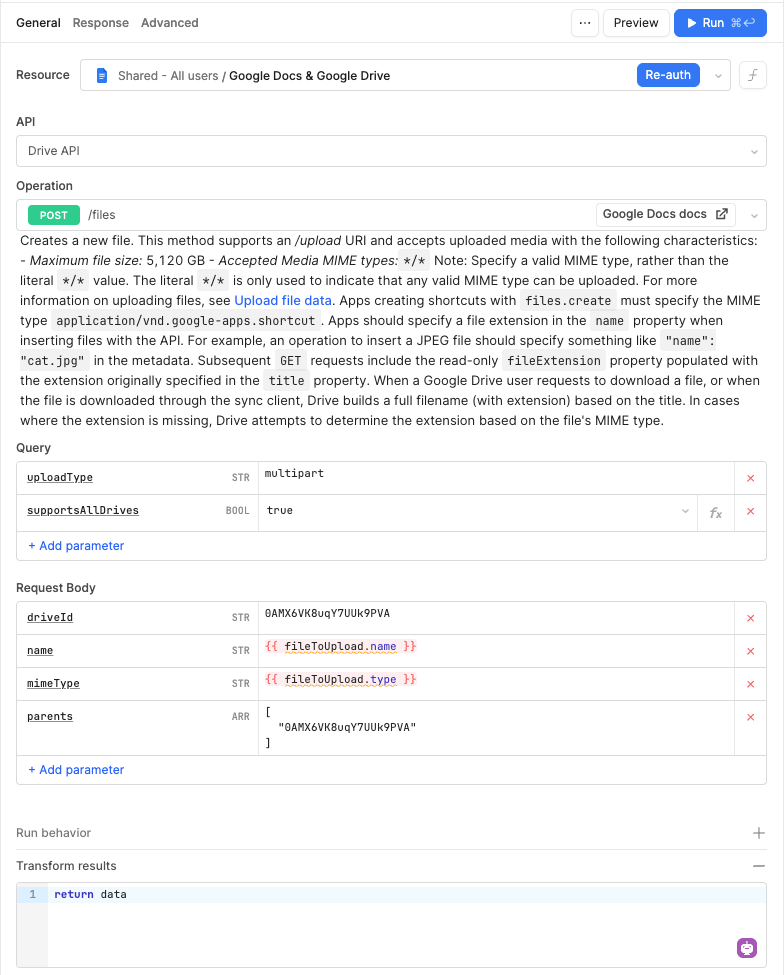Delete the parents array parameter
The image size is (784, 975).
click(750, 717)
